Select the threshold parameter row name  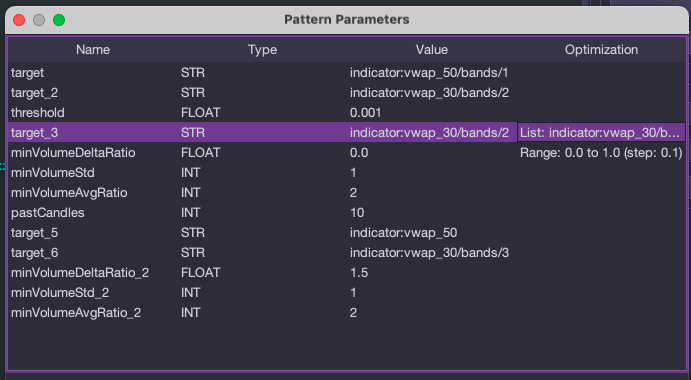pyautogui.click(x=37, y=112)
